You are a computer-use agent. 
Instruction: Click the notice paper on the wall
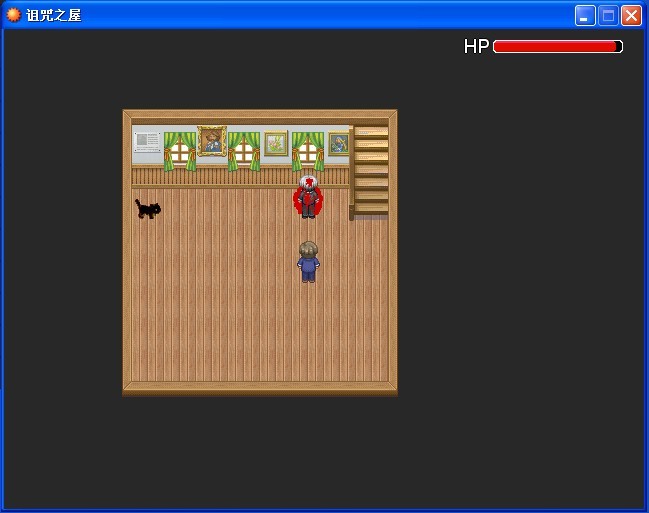click(147, 142)
